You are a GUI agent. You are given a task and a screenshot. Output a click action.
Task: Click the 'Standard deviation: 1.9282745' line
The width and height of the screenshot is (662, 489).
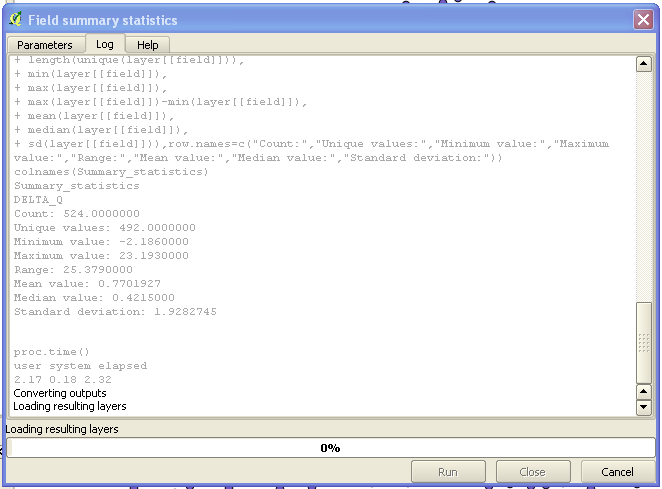pyautogui.click(x=115, y=312)
